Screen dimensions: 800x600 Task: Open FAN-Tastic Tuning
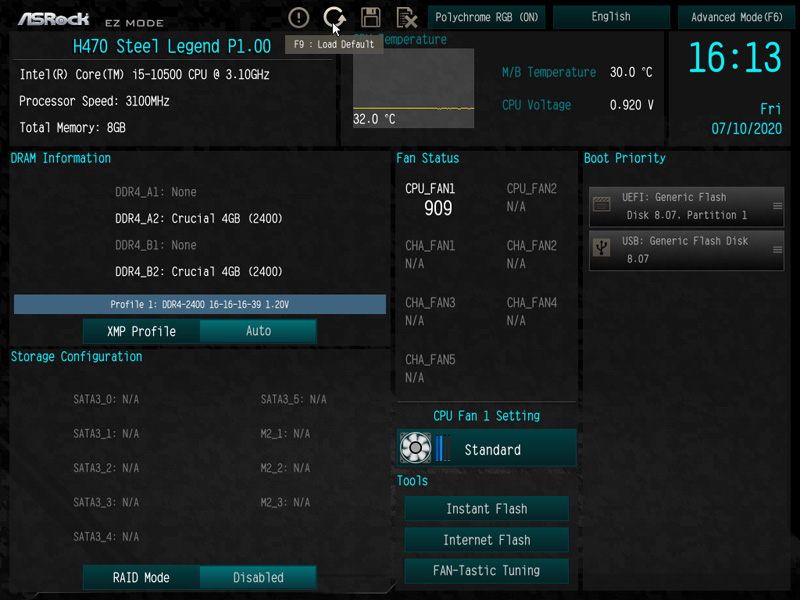point(487,570)
